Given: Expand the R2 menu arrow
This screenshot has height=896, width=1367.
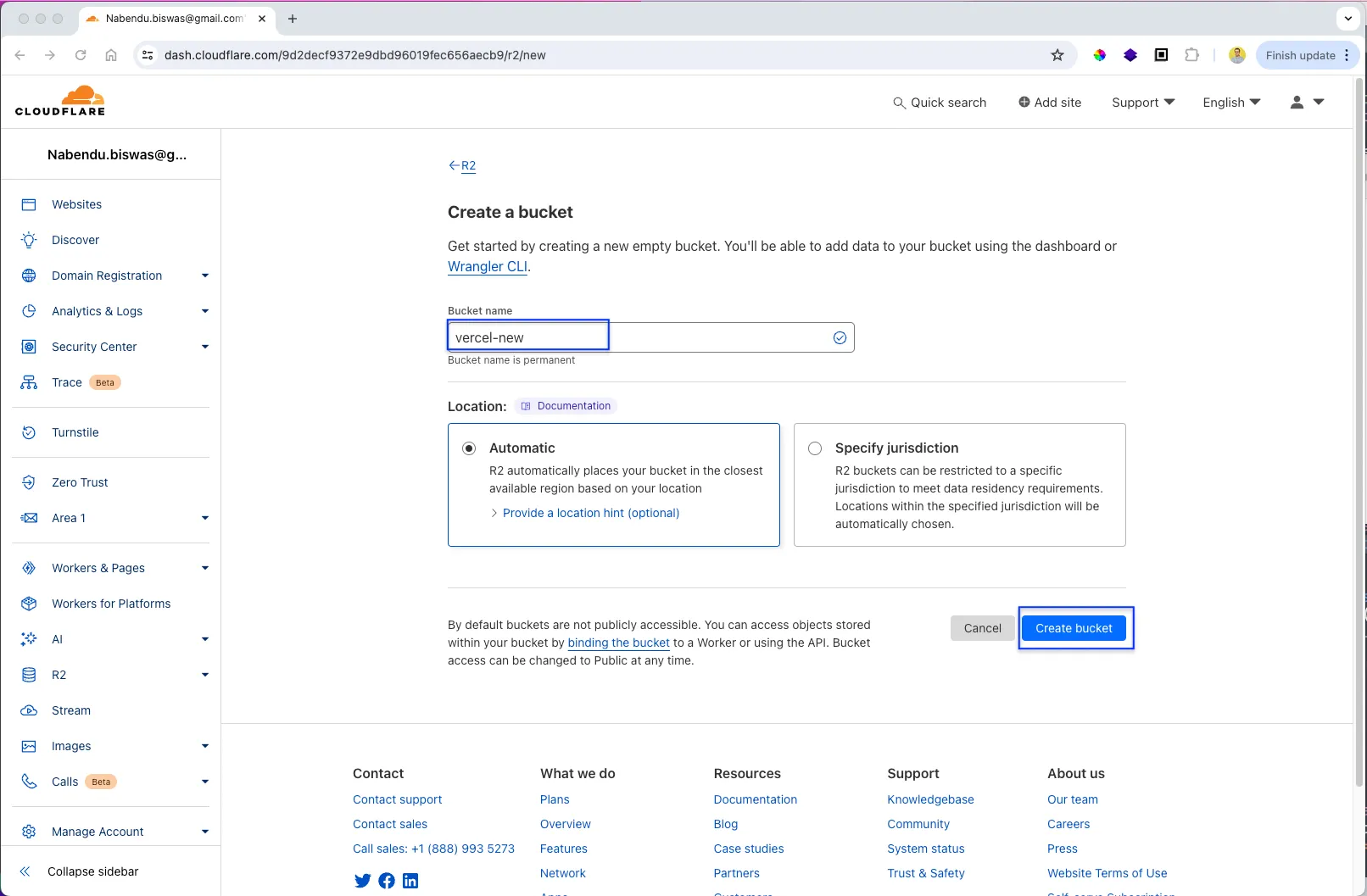Looking at the screenshot, I should click(x=205, y=675).
